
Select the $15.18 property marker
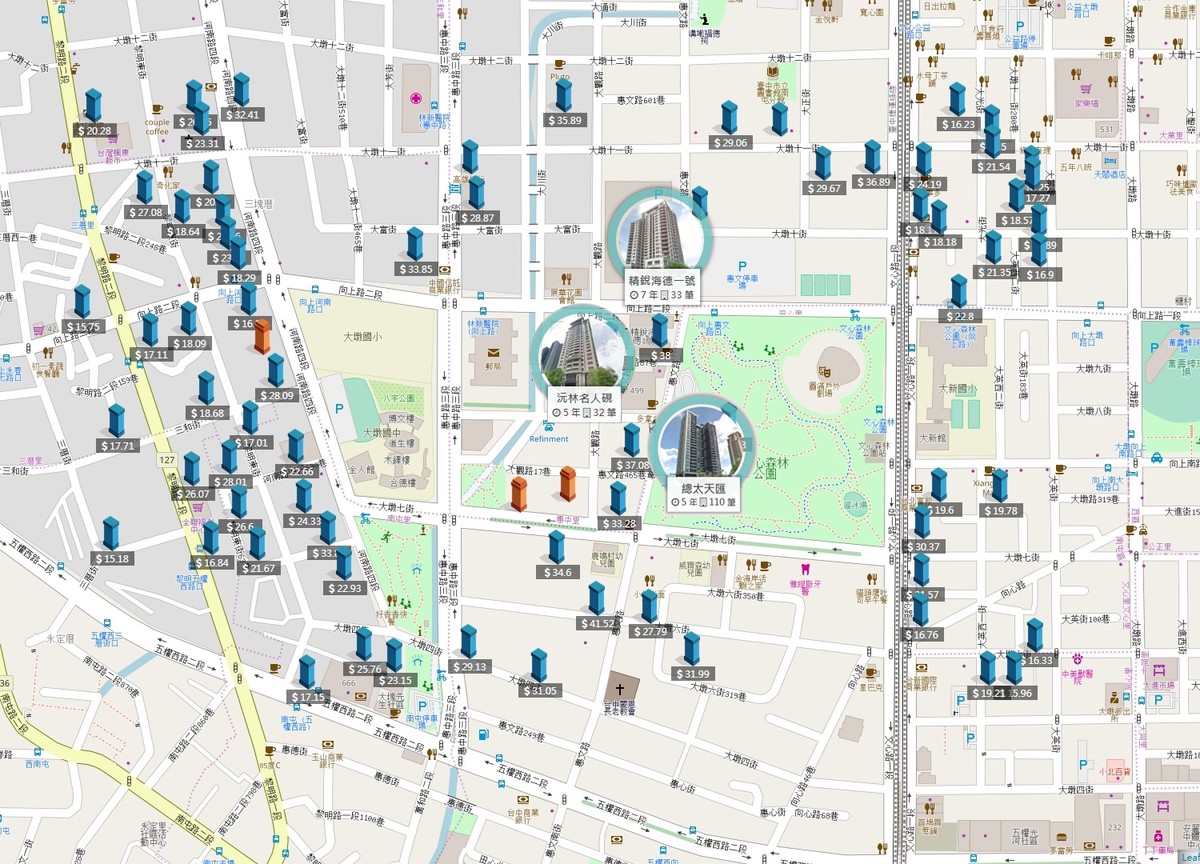110,534
